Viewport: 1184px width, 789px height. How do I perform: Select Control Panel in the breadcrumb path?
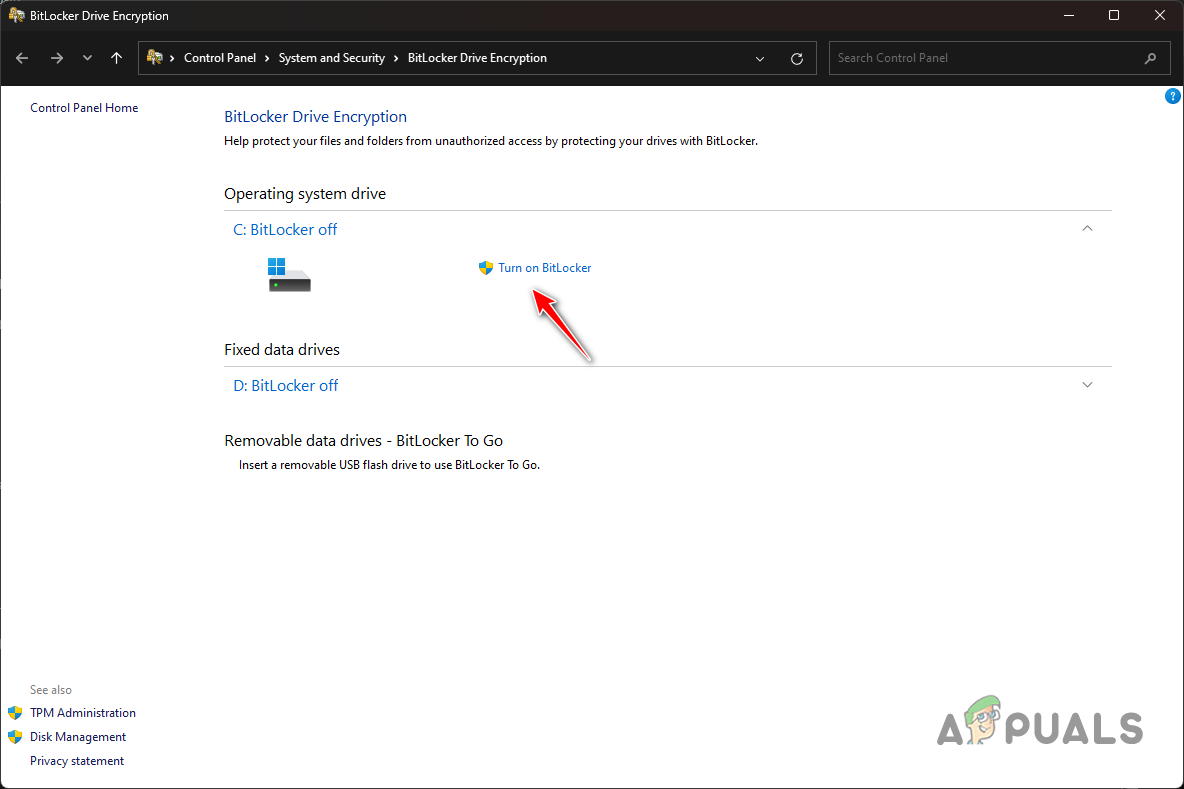click(220, 57)
